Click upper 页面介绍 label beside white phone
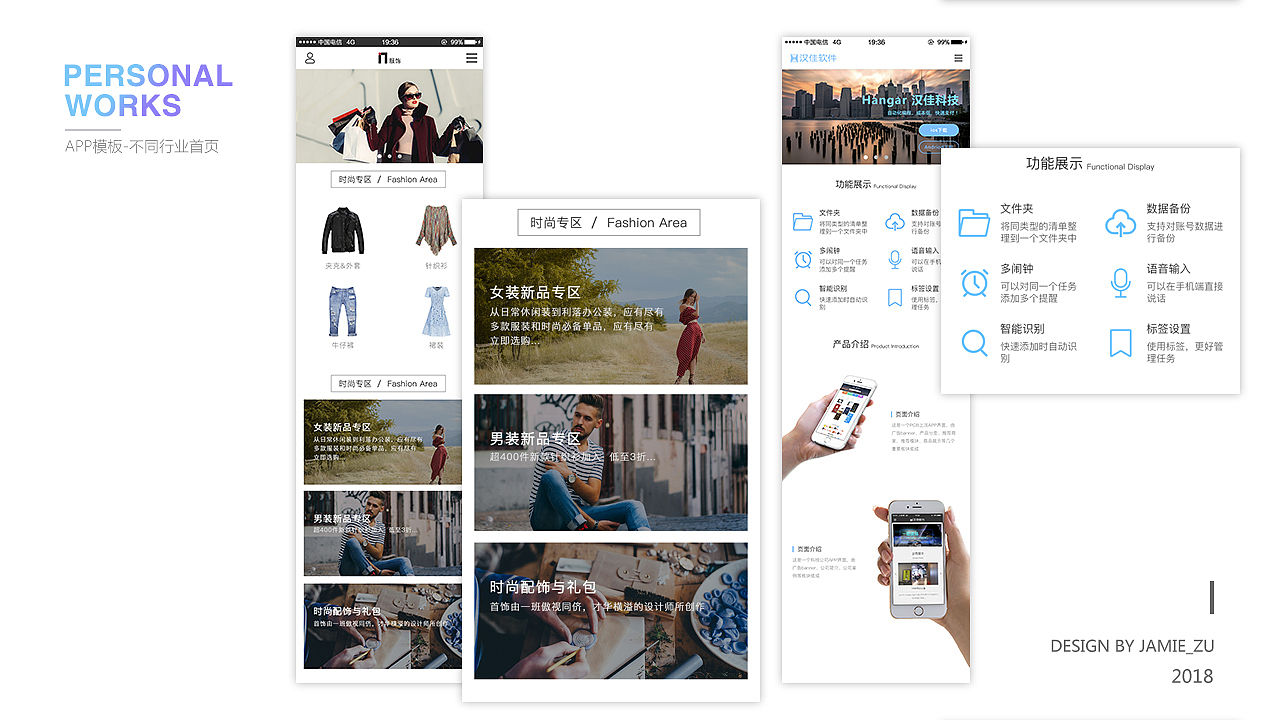Image resolution: width=1280 pixels, height=720 pixels. (x=905, y=414)
